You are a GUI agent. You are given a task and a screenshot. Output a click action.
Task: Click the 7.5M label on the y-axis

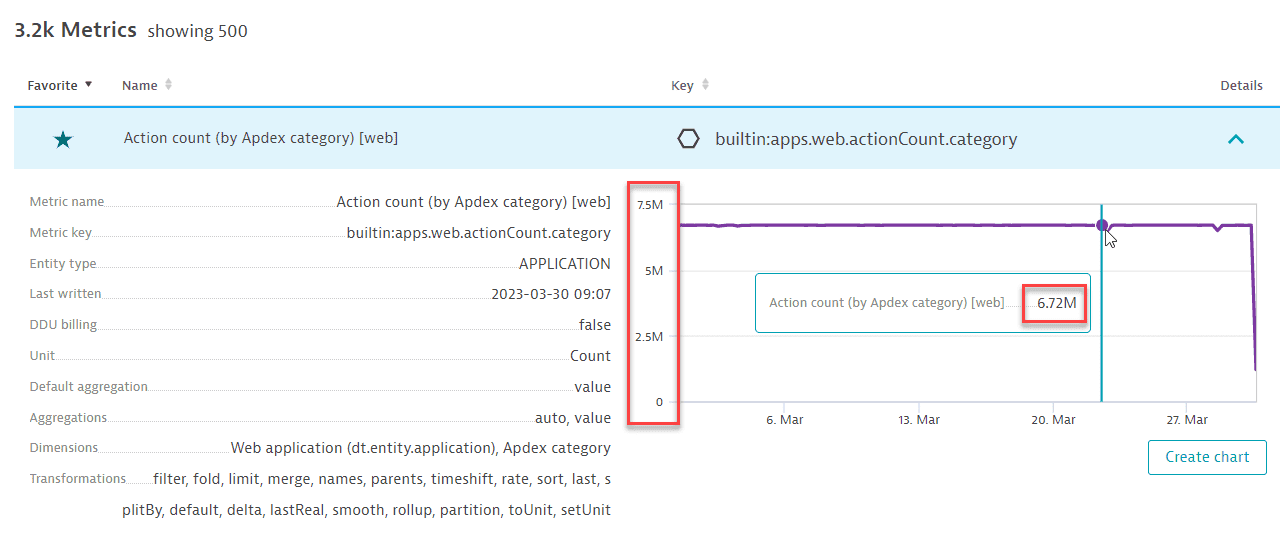point(649,205)
